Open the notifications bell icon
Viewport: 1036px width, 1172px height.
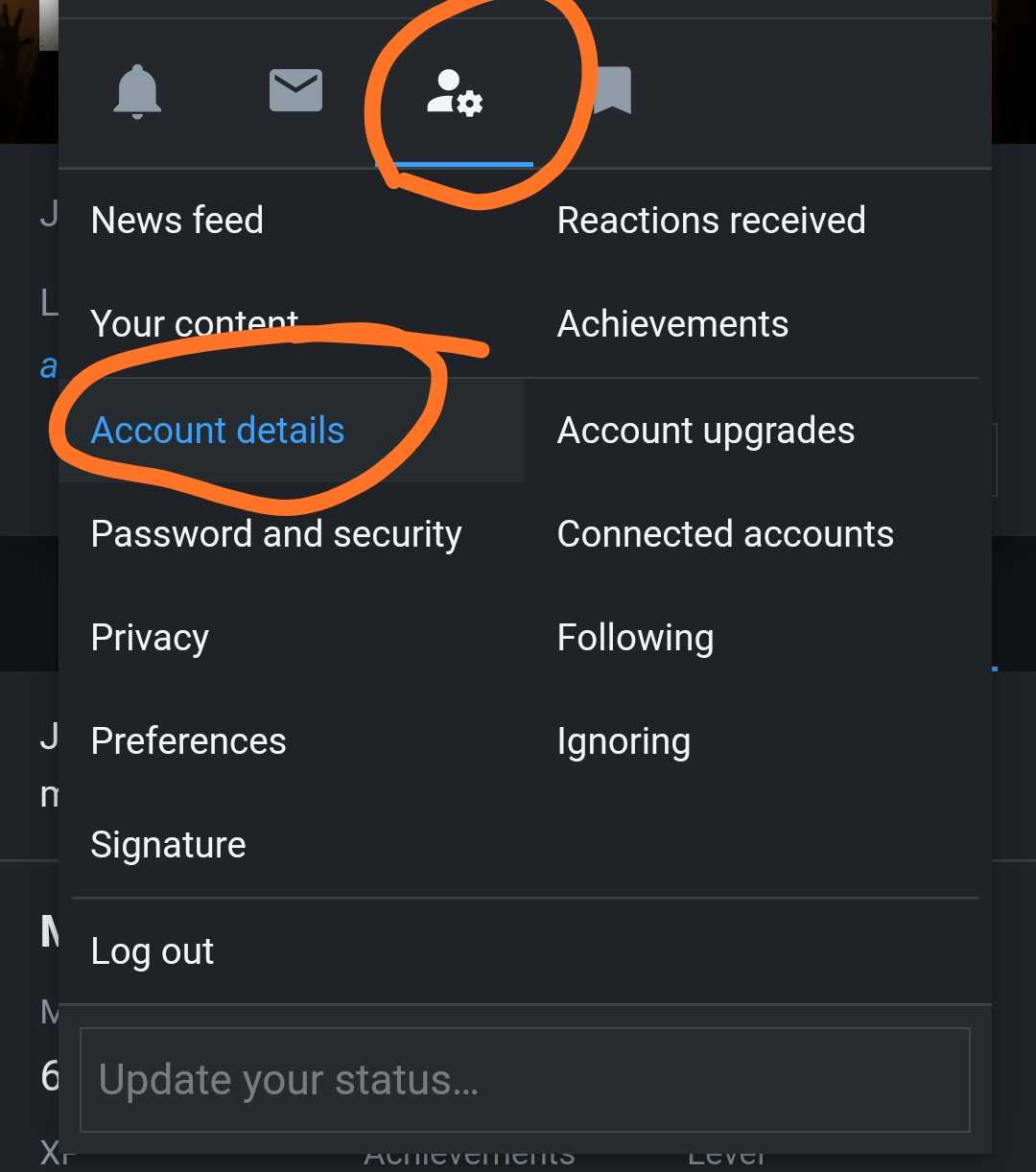pyautogui.click(x=137, y=92)
